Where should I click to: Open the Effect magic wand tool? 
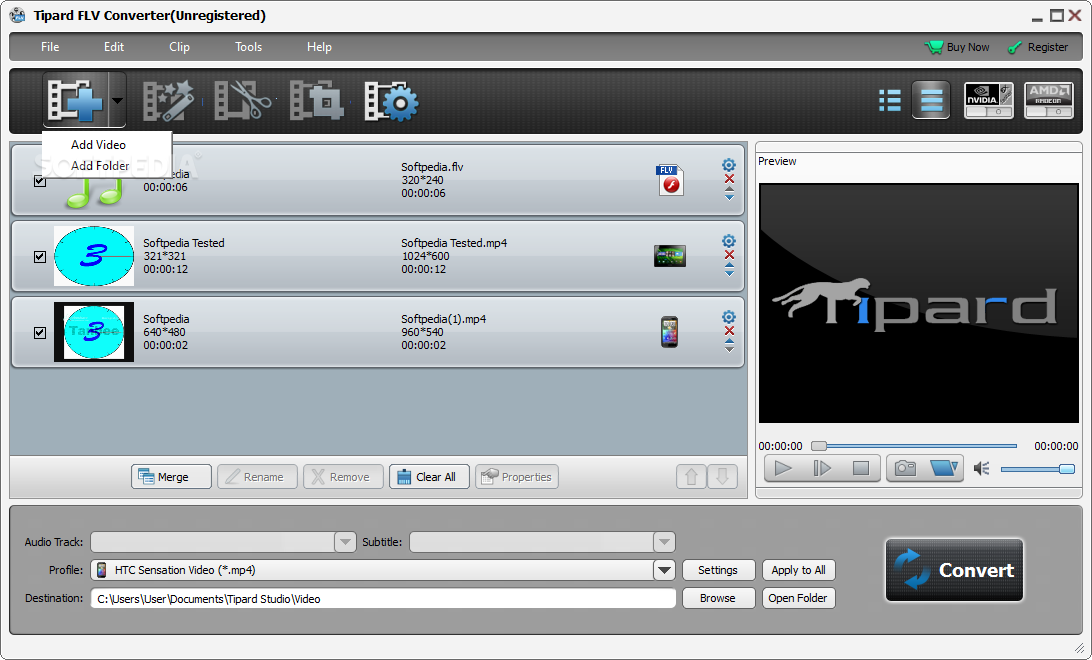tap(168, 101)
